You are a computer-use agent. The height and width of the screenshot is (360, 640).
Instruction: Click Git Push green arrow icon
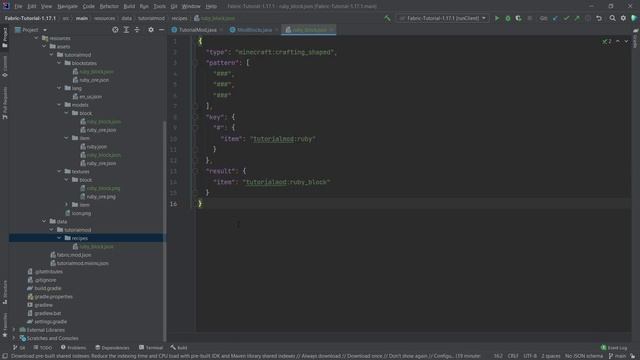(x=577, y=18)
